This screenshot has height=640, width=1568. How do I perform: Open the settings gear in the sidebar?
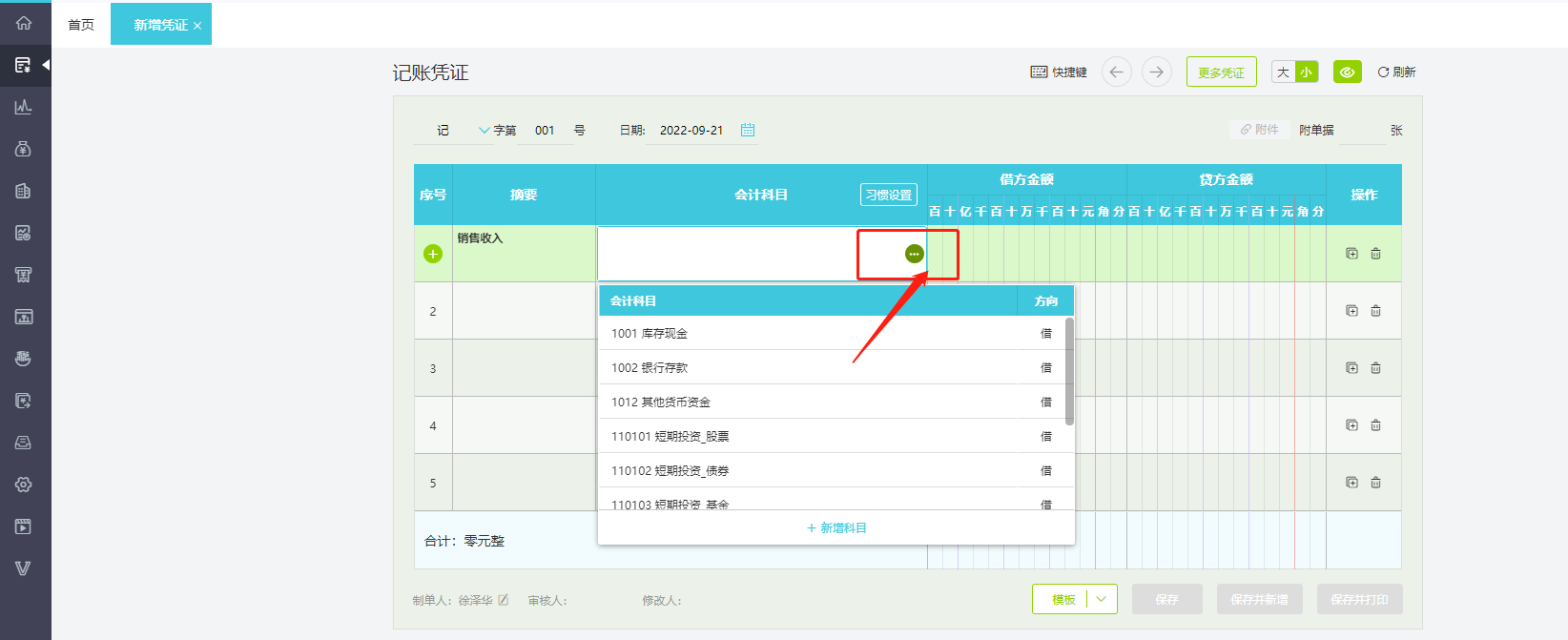point(24,485)
